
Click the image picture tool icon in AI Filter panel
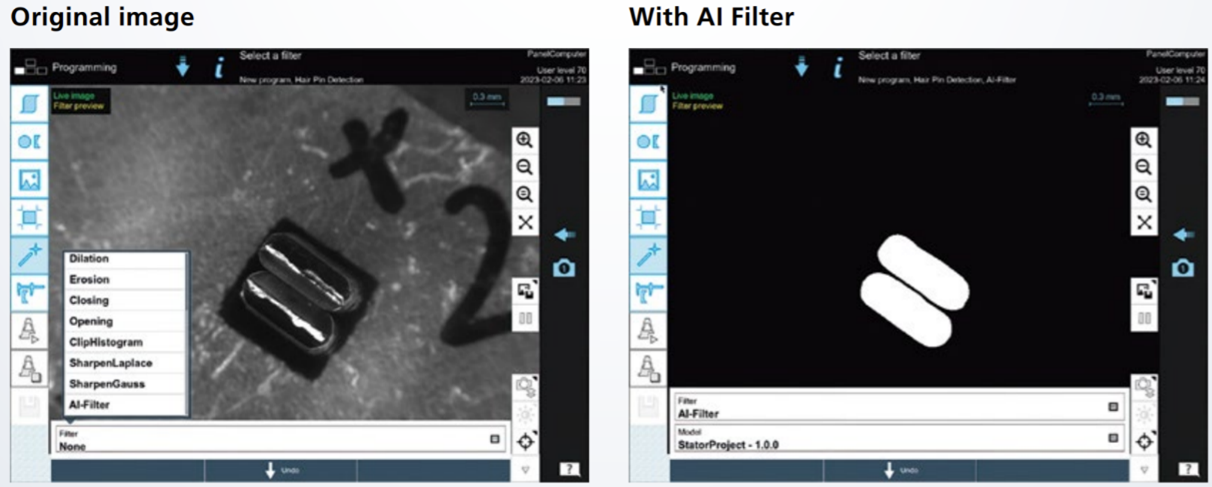pos(647,179)
